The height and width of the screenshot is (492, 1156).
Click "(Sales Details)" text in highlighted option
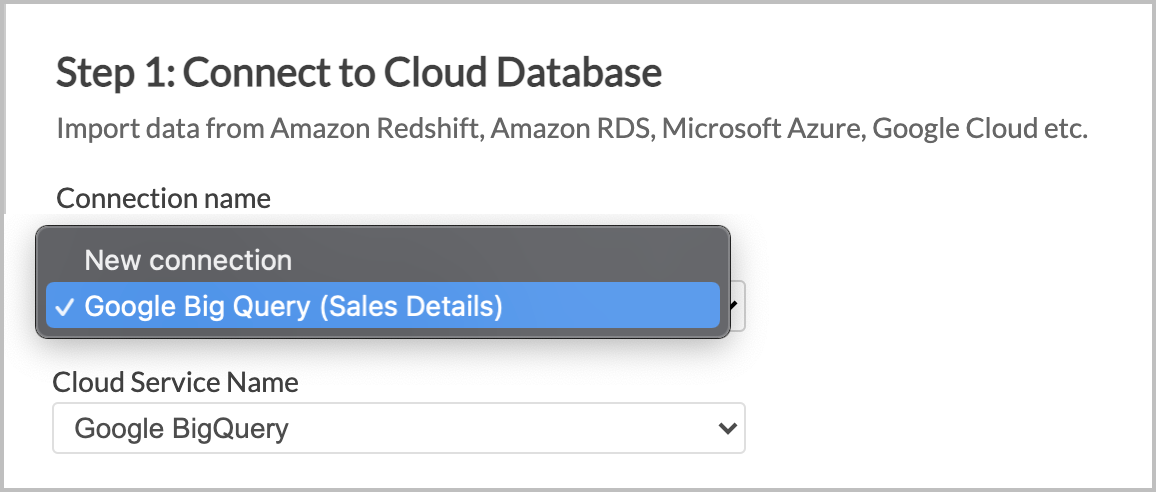(x=411, y=306)
